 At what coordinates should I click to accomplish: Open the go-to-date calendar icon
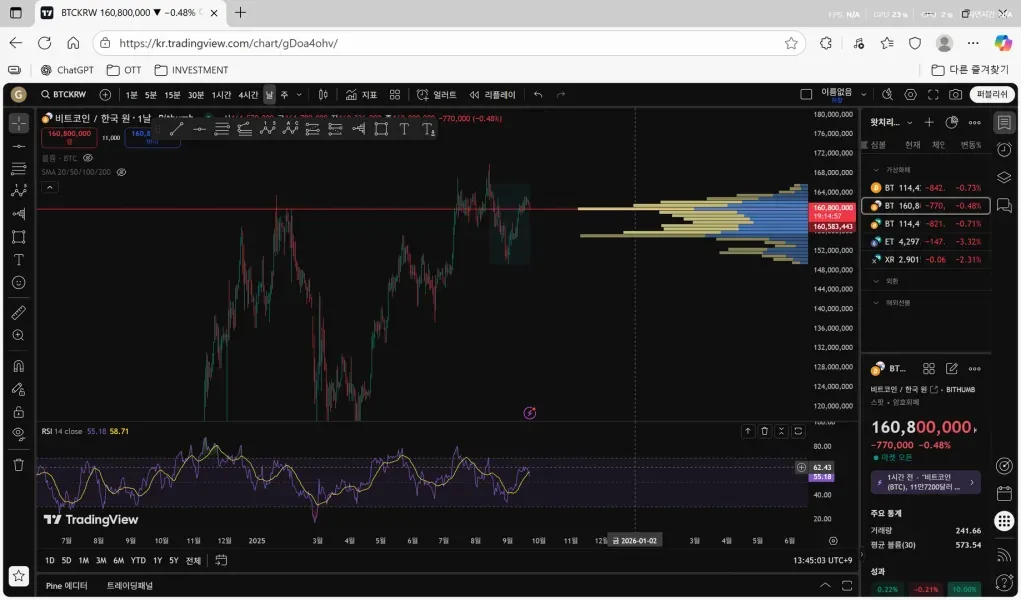point(221,560)
